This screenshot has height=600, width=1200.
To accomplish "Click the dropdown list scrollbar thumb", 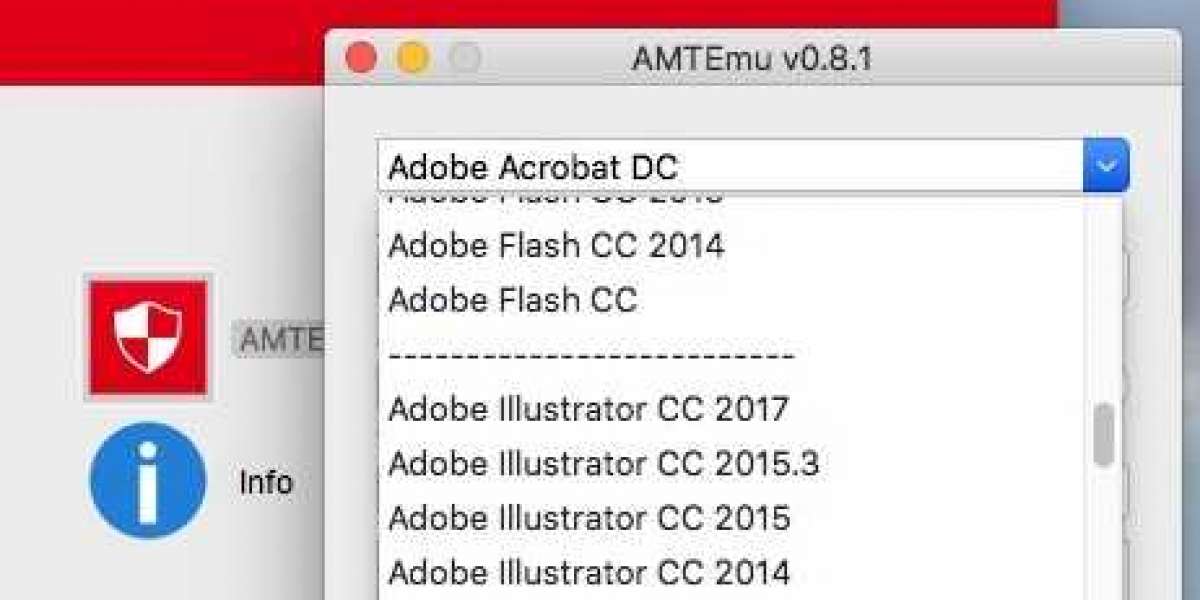I will [x=1103, y=434].
